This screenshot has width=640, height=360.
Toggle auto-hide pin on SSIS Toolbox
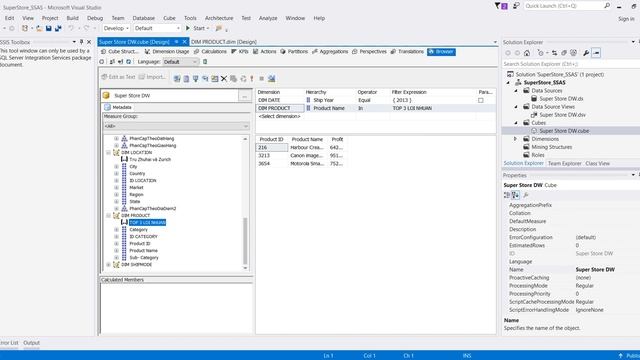pyautogui.click(x=81, y=42)
